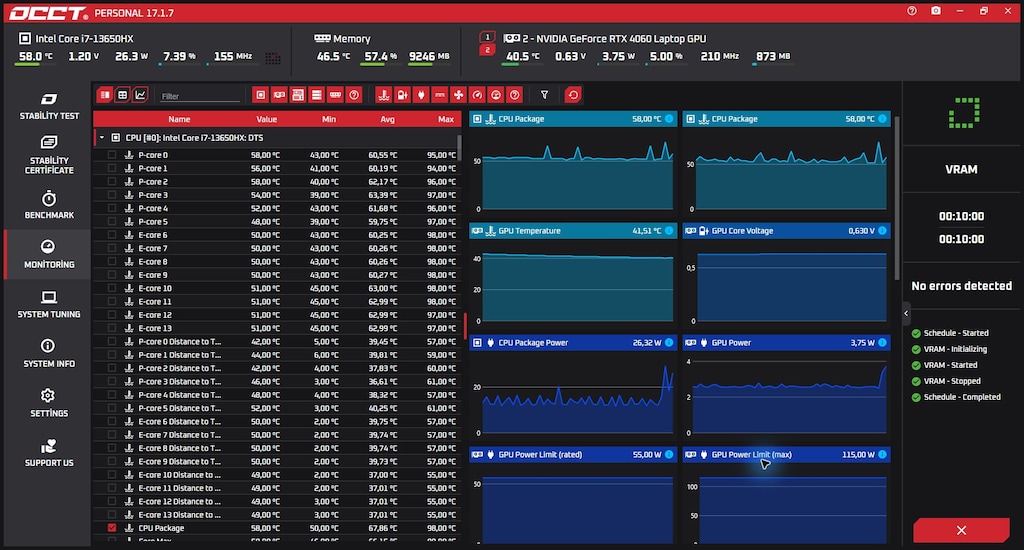Screen dimensions: 1024x550
Task: Sort table by Value column
Action: (x=266, y=119)
